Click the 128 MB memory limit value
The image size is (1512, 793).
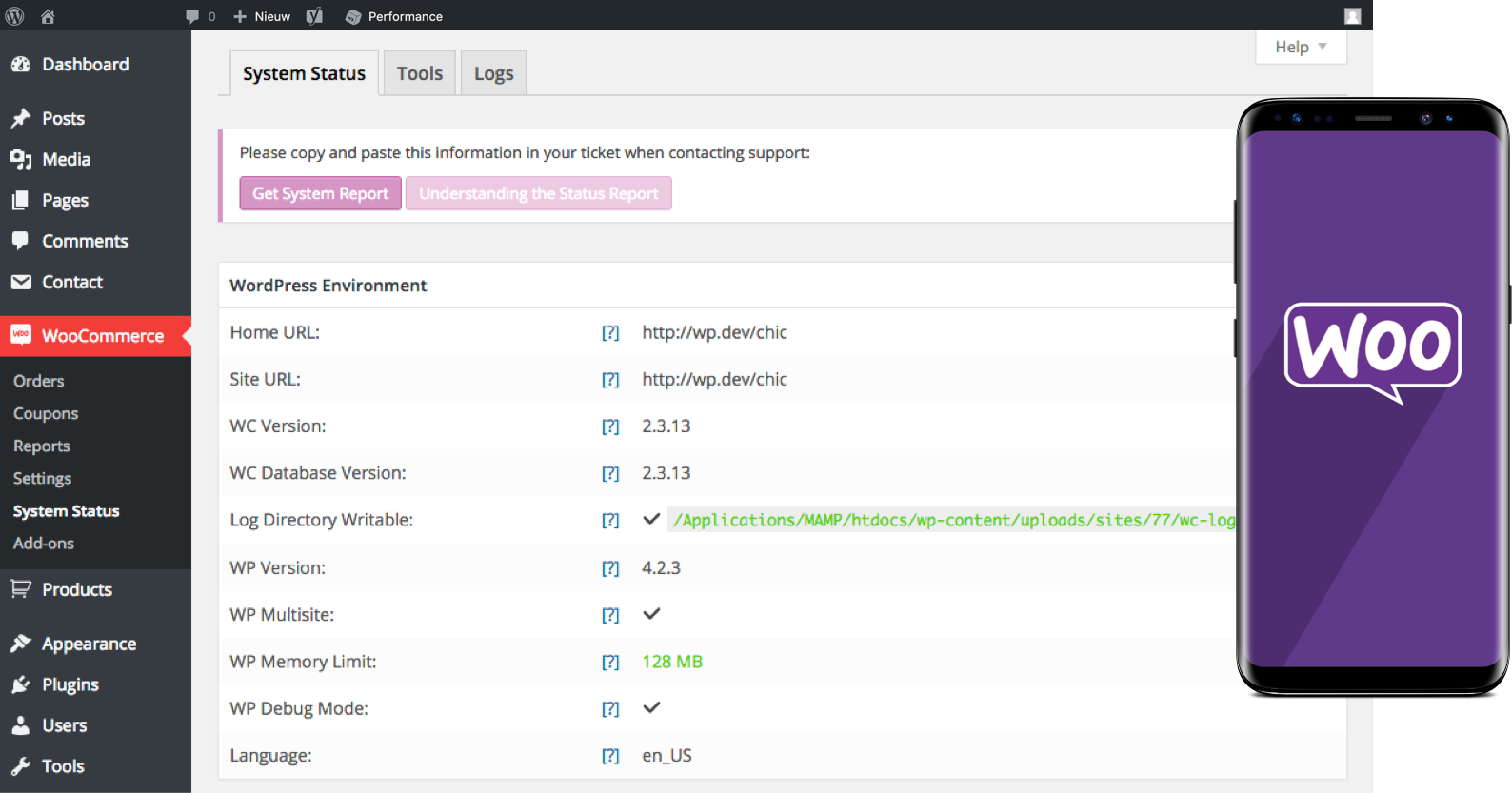coord(672,662)
